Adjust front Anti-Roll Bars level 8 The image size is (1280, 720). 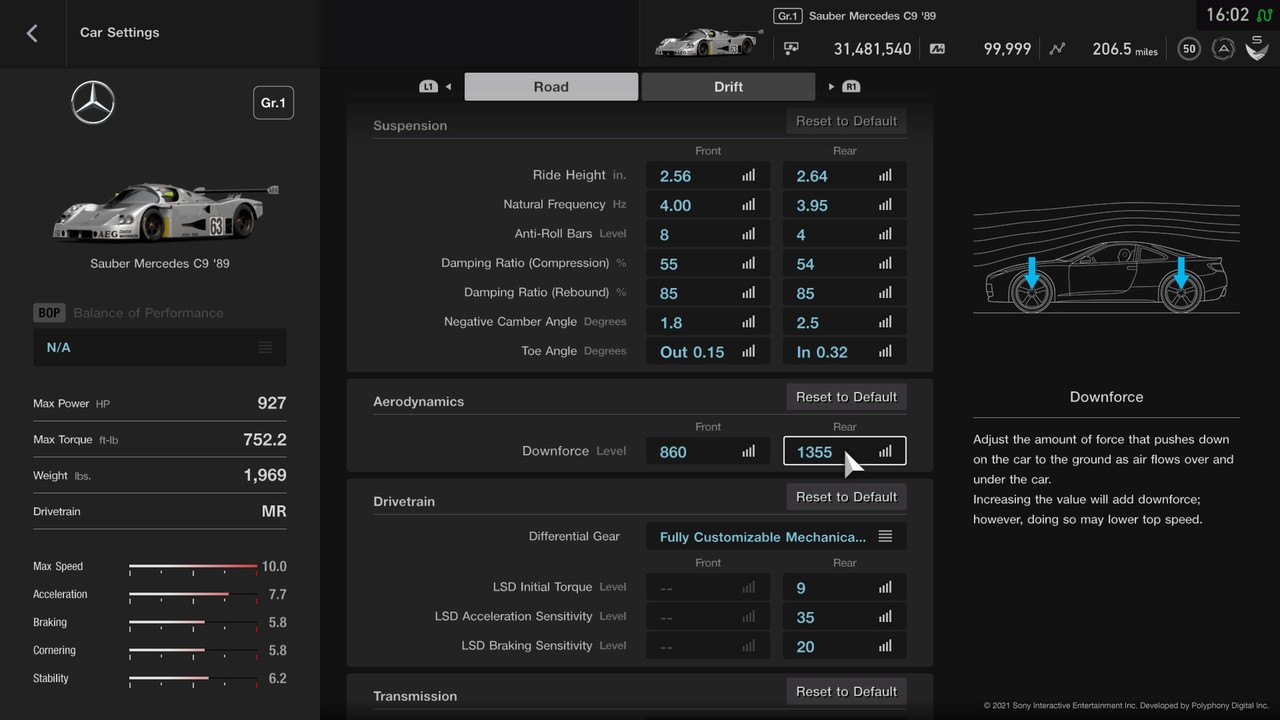click(x=708, y=234)
